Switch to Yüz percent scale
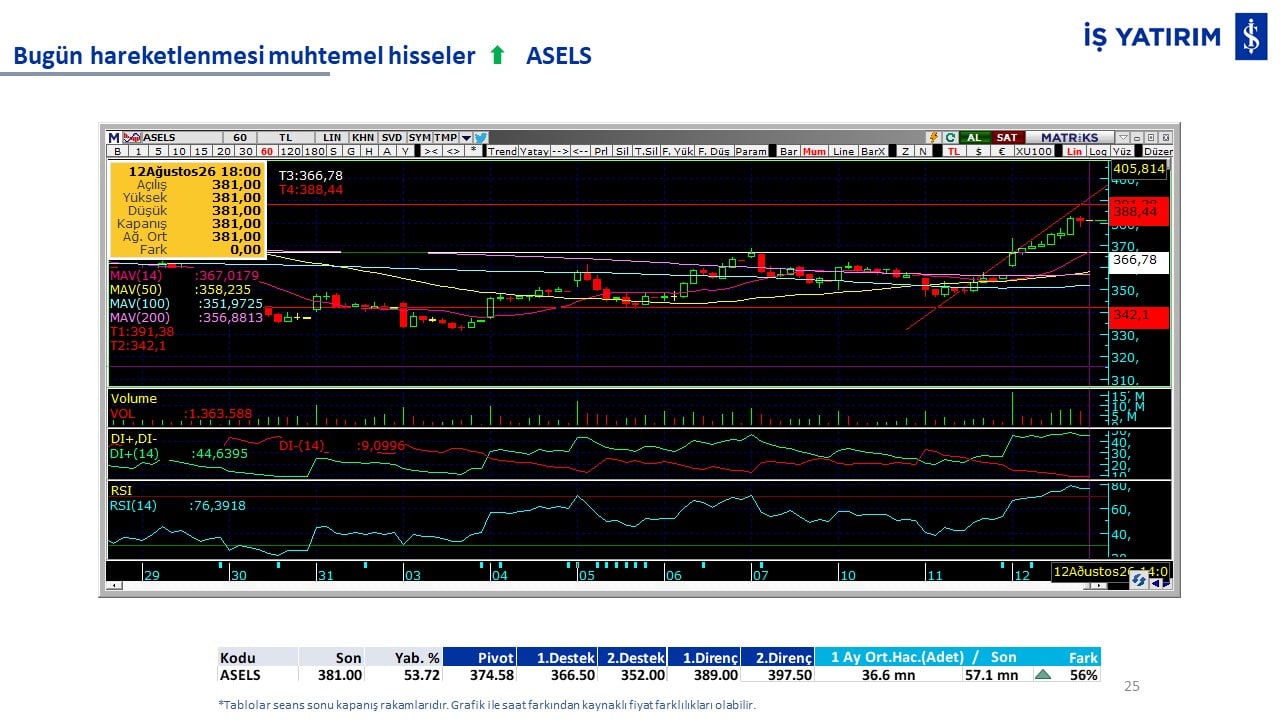The height and width of the screenshot is (720, 1280). coord(1122,151)
